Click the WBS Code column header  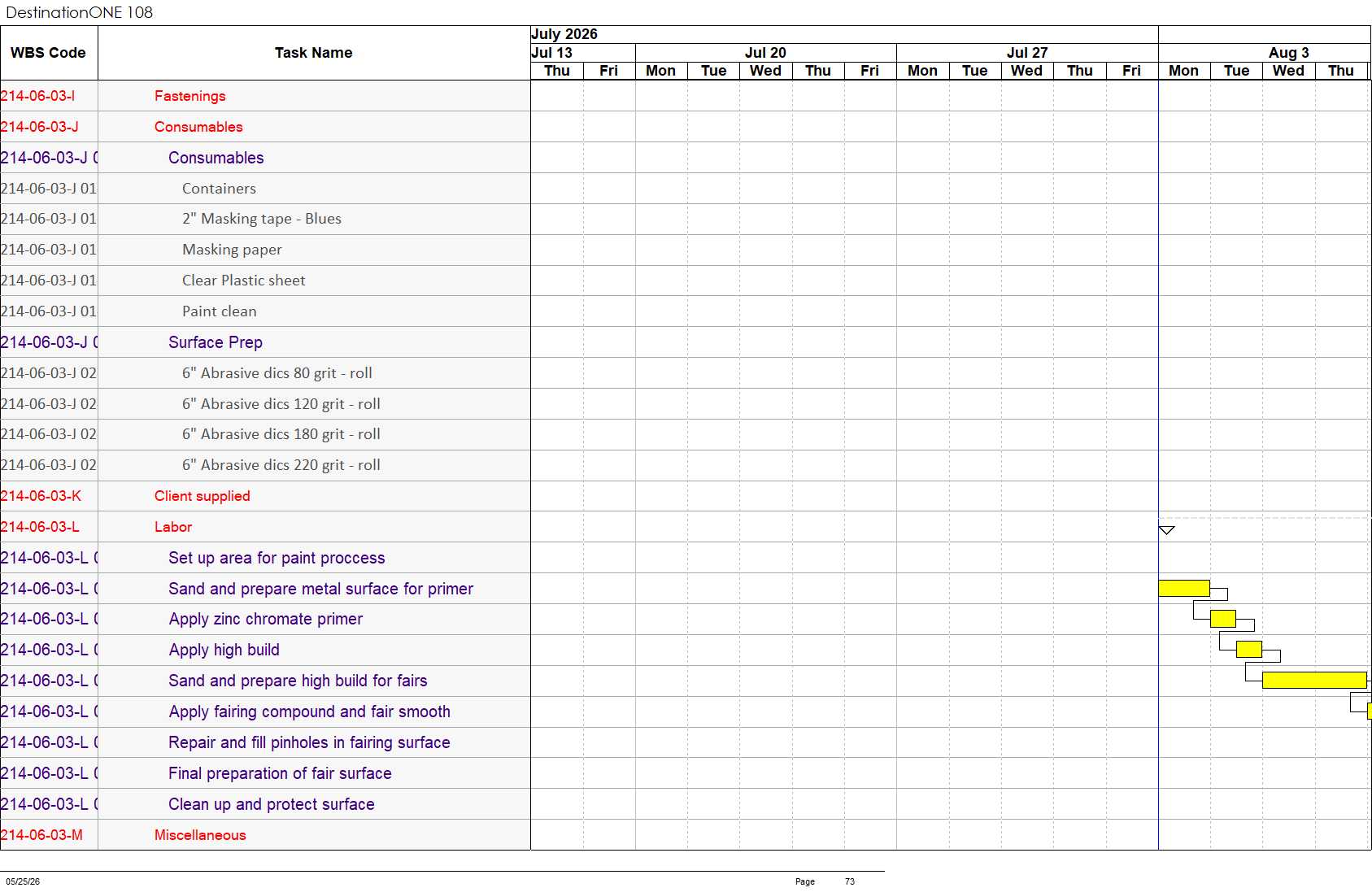[49, 53]
